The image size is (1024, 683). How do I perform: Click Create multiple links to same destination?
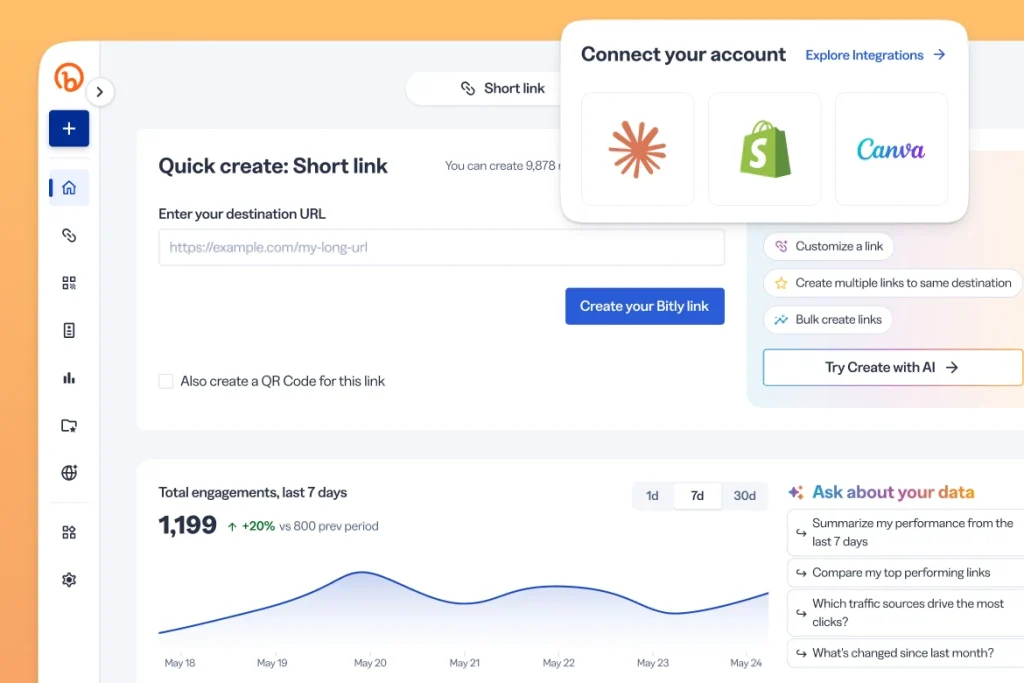tap(892, 283)
